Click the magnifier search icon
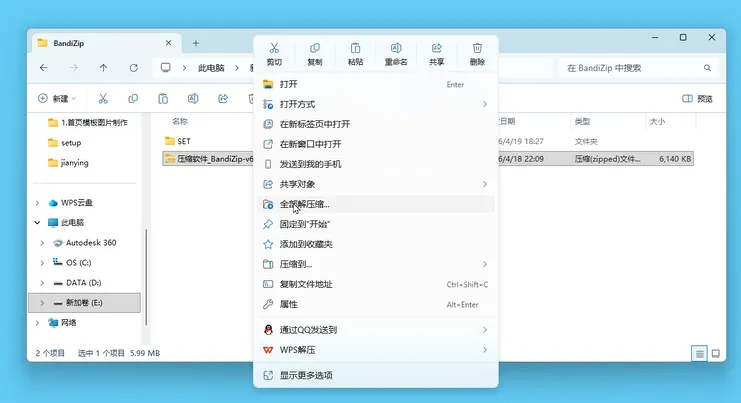 [x=707, y=68]
